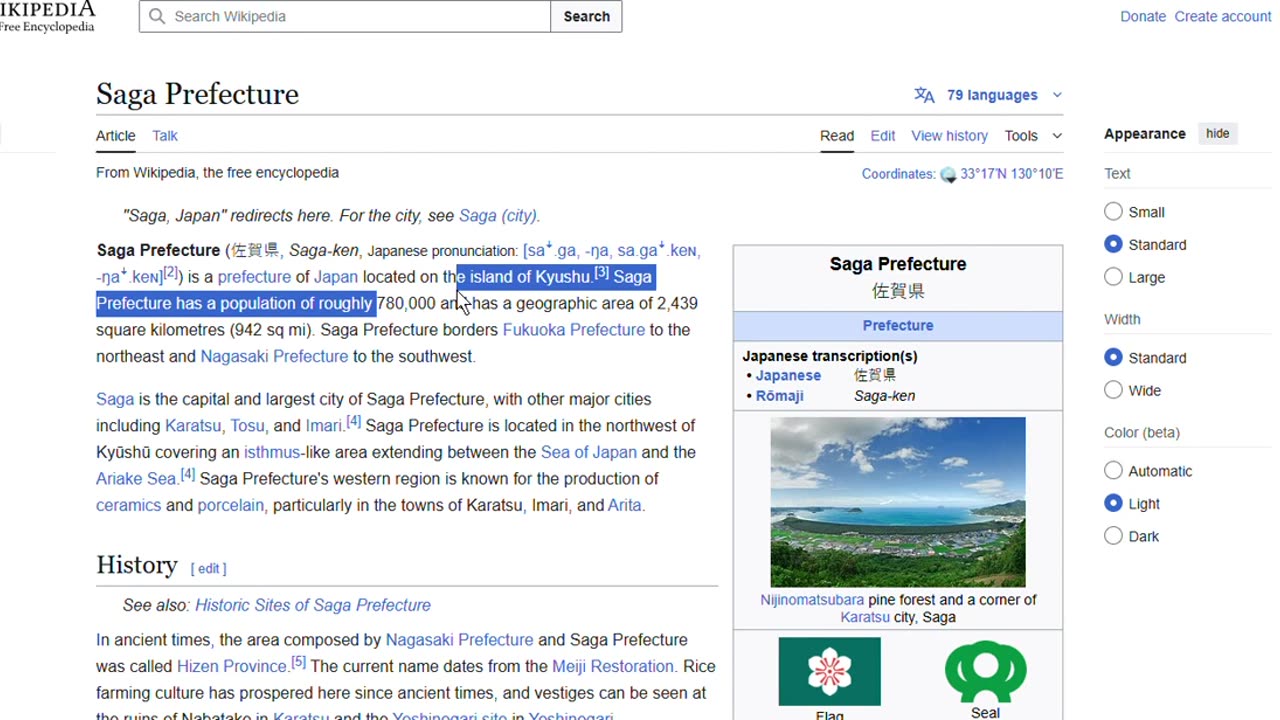Open the Saga Prefecture seal image
Screen dimensions: 1280x720
coord(985,671)
